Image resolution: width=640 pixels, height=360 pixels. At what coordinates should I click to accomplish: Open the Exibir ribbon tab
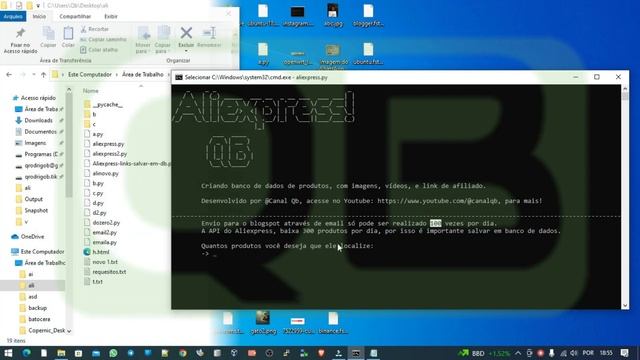[111, 16]
